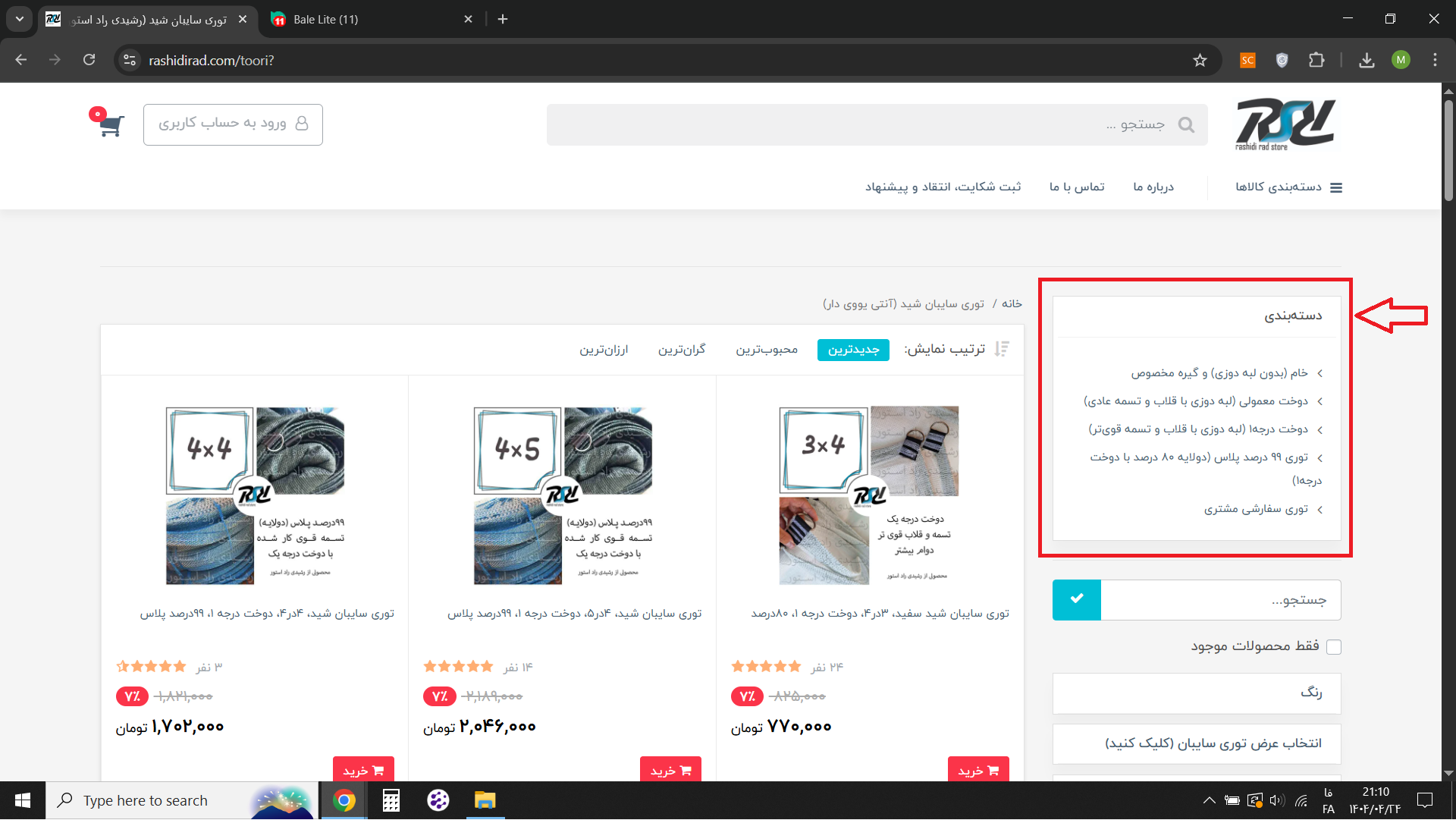Viewport: 1456px width, 820px height.
Task: Expand the رنگ filter panel
Action: point(1197,693)
